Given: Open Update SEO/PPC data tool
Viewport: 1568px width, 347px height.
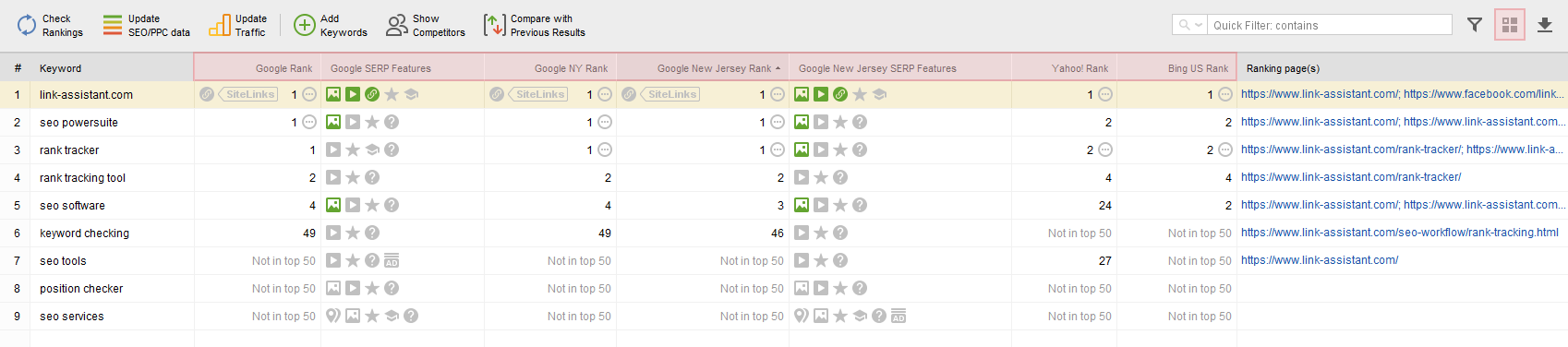Looking at the screenshot, I should coord(112,25).
